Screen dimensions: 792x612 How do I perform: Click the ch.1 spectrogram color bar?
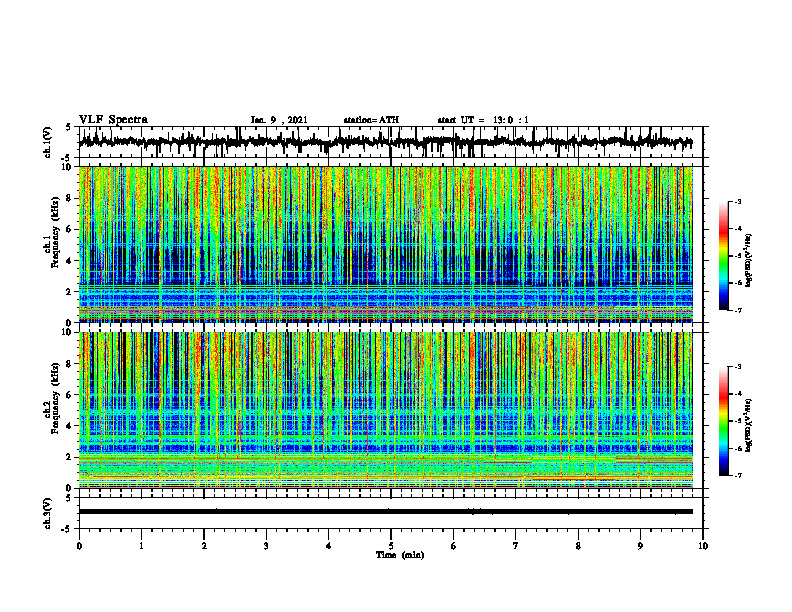point(723,256)
